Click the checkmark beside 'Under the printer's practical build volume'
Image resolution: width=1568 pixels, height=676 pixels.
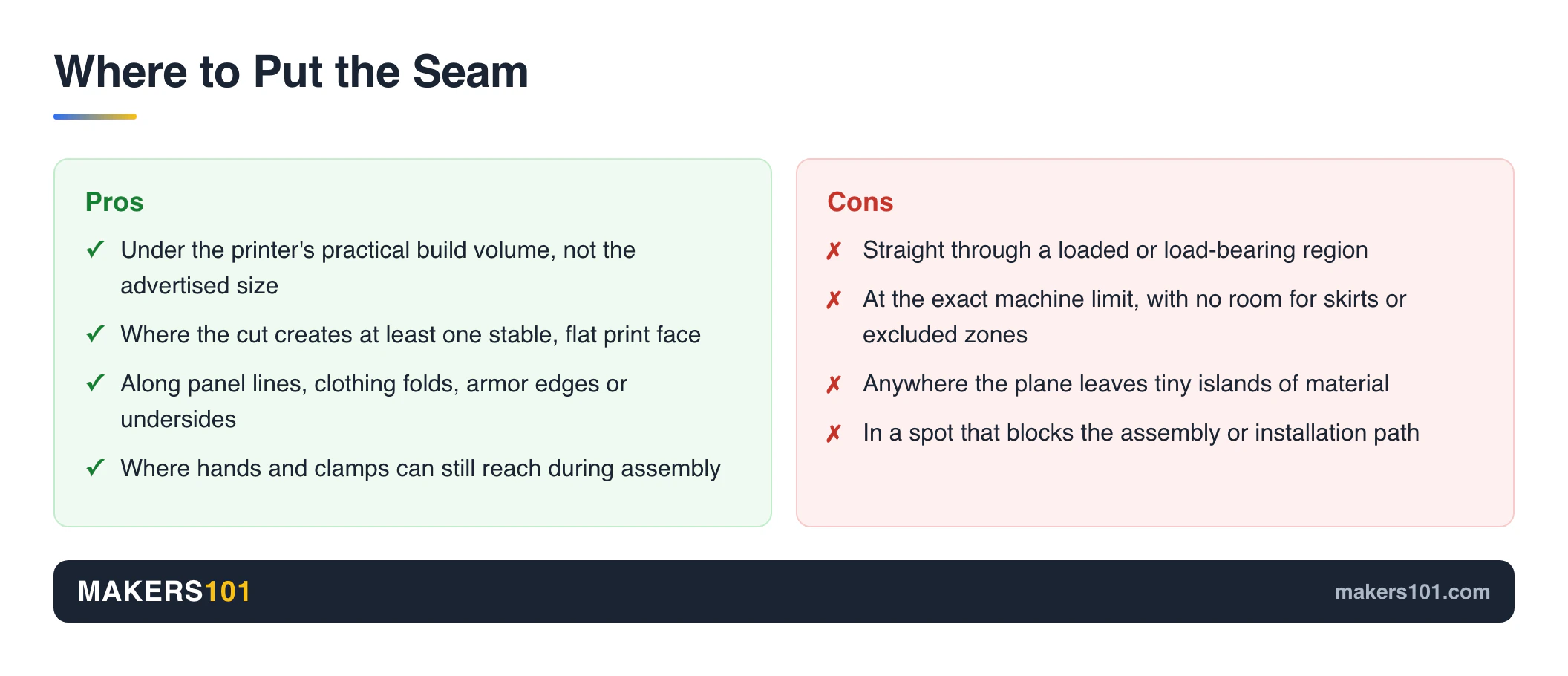click(x=95, y=250)
